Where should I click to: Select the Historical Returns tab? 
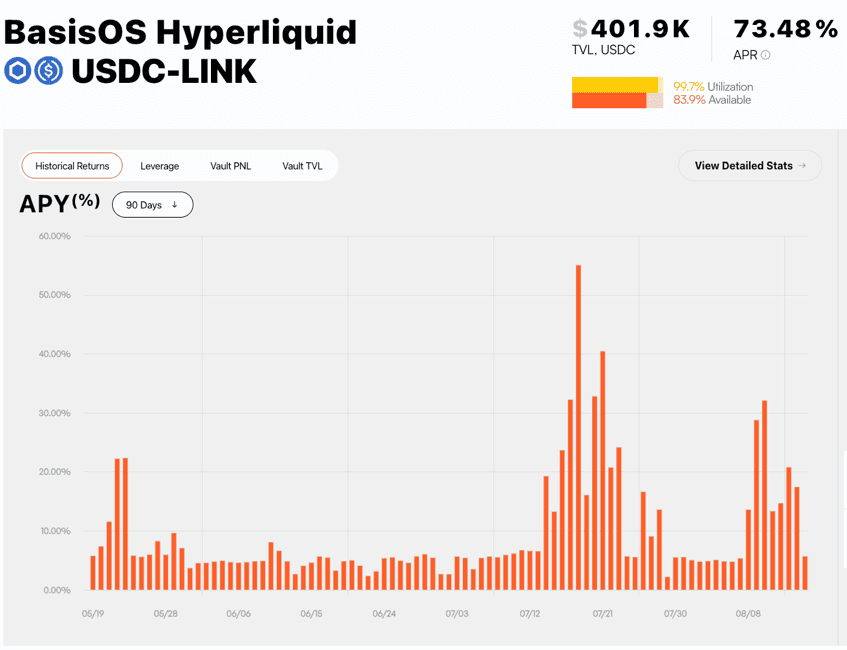tap(72, 166)
